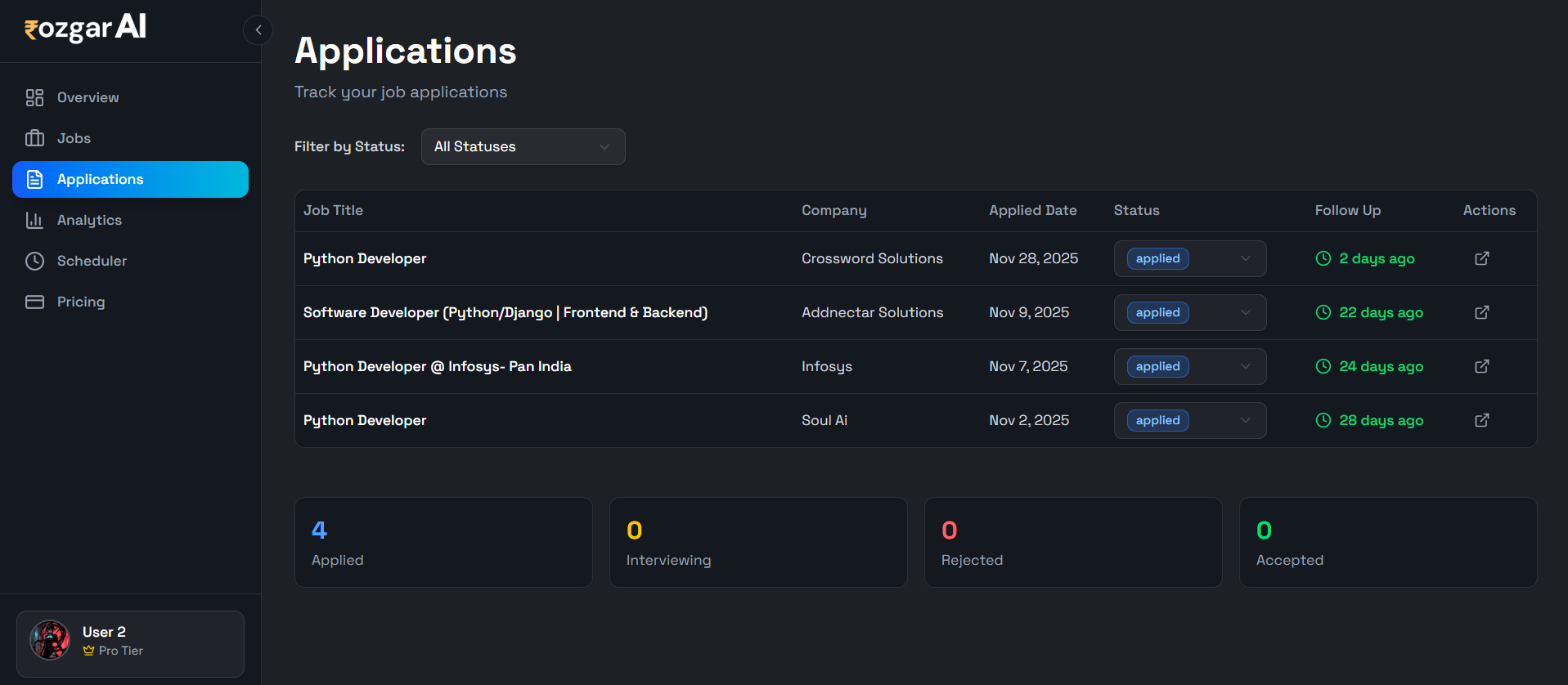Image resolution: width=1568 pixels, height=685 pixels.
Task: Open external link for Soul Ai application
Action: tap(1481, 420)
